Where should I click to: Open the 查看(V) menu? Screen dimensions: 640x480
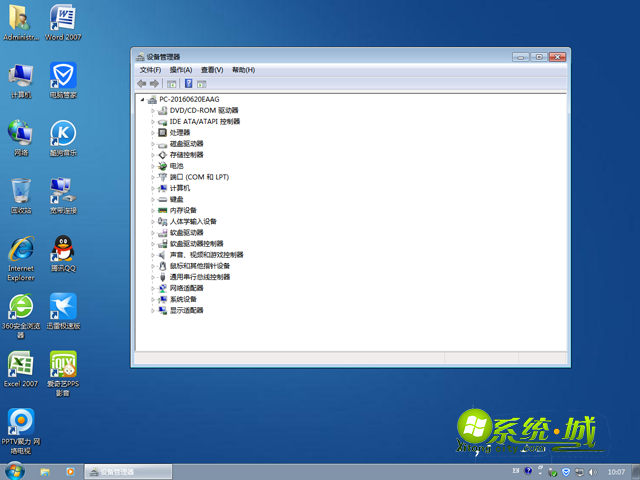click(212, 70)
